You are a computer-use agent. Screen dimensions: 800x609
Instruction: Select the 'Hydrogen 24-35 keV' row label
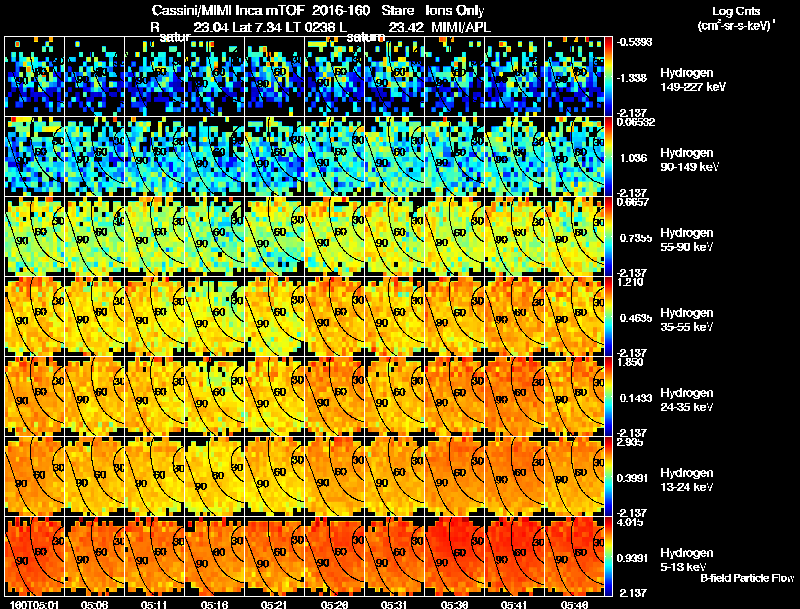(x=687, y=400)
